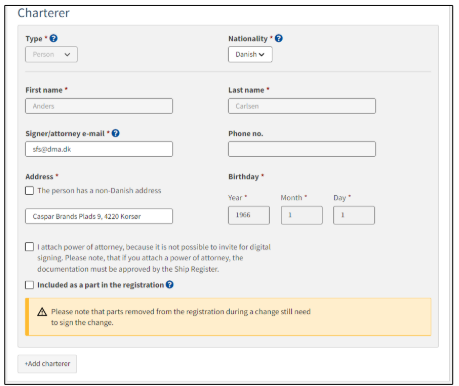Open the help icon next to Type

(53, 38)
